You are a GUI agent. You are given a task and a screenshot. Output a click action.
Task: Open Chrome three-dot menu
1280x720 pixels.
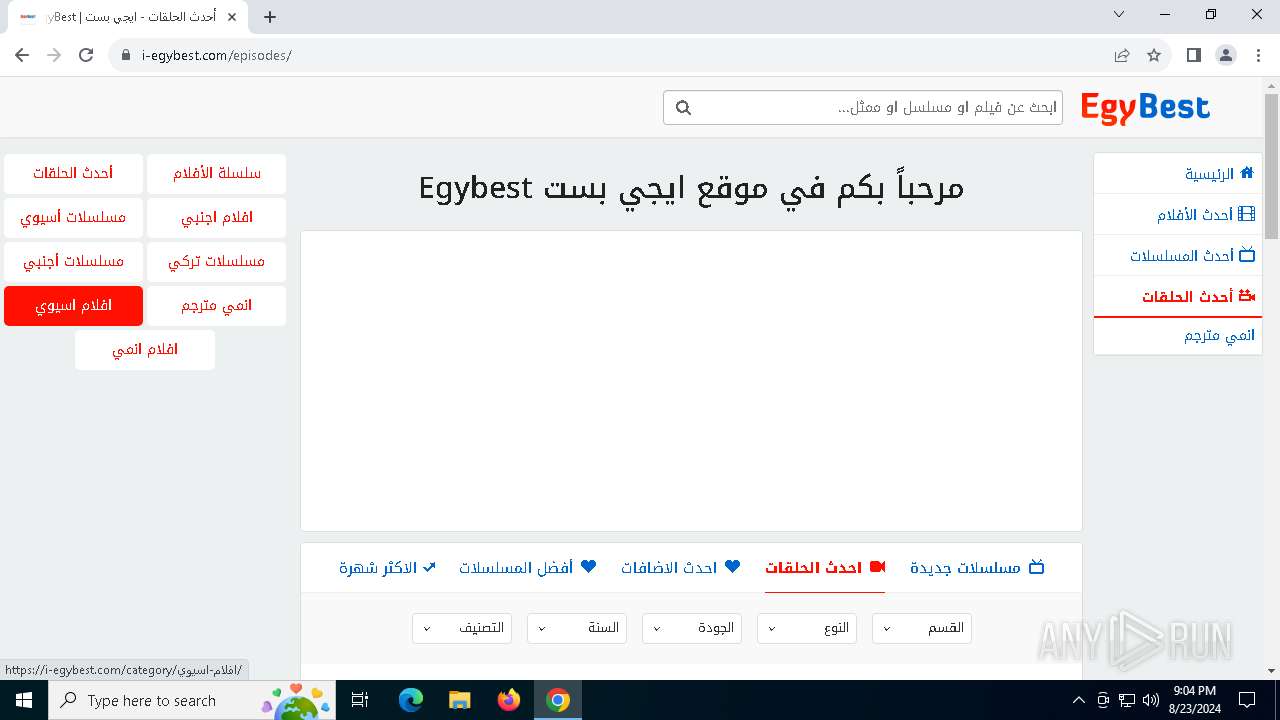(1258, 55)
